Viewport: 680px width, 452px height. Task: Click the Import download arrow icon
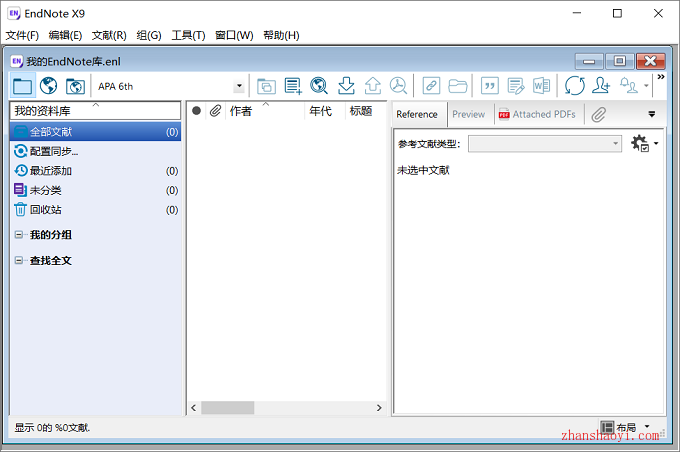(346, 86)
